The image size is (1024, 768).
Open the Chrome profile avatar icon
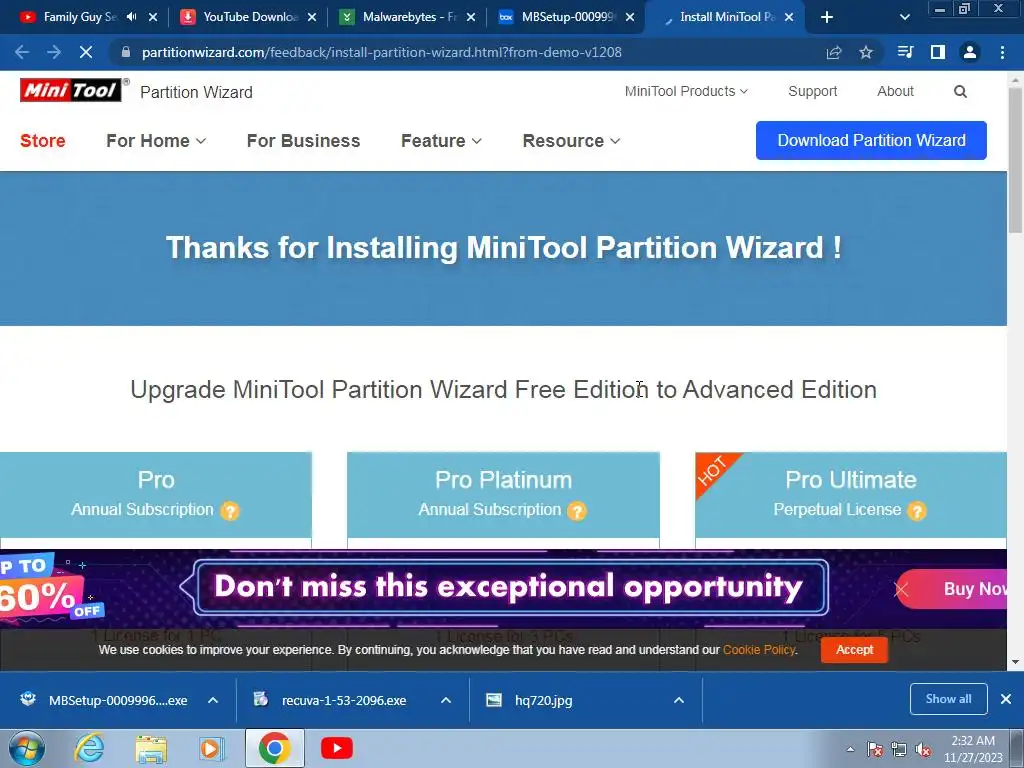point(970,52)
